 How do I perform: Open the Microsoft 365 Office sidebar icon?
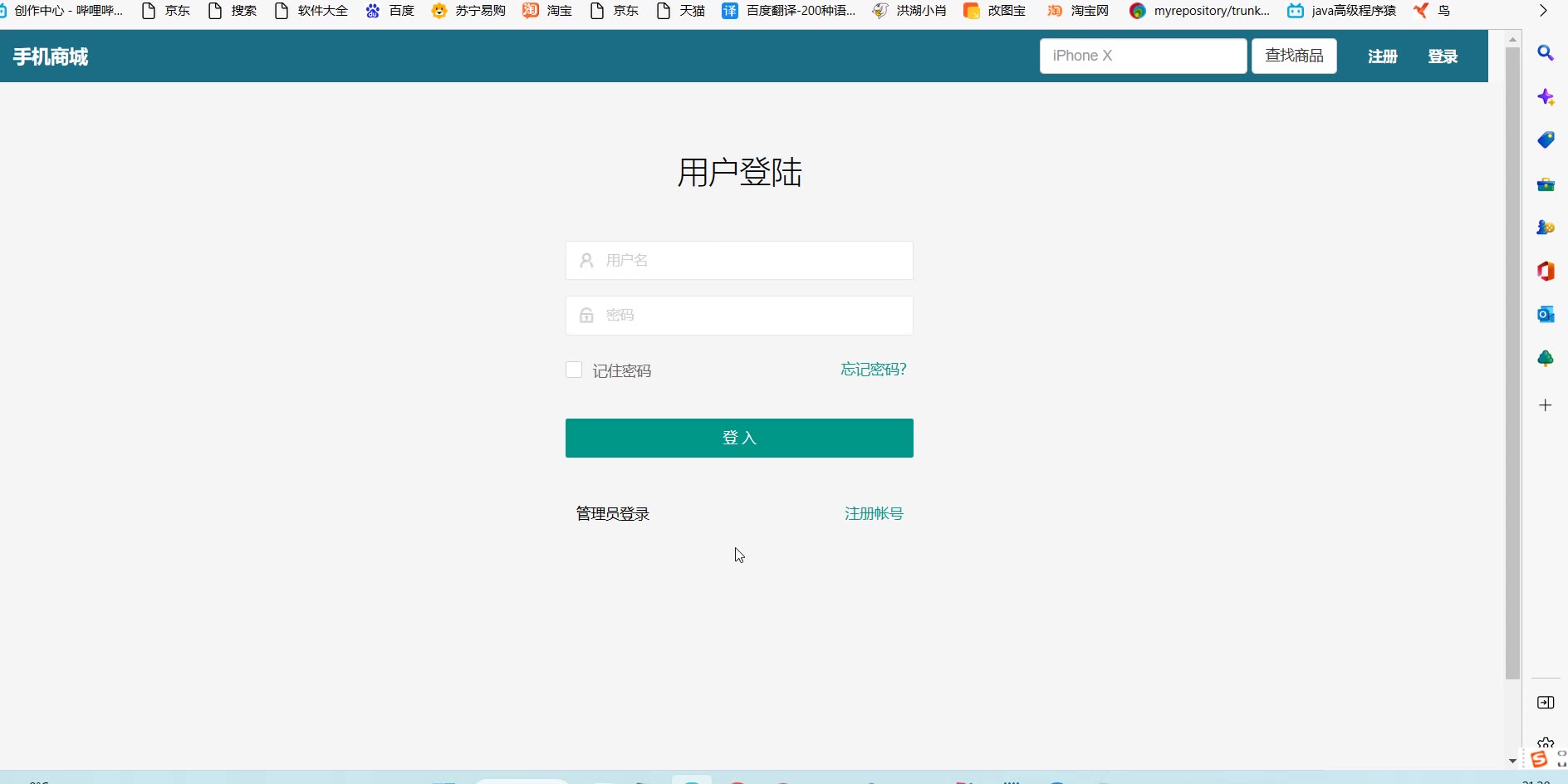pos(1545,271)
